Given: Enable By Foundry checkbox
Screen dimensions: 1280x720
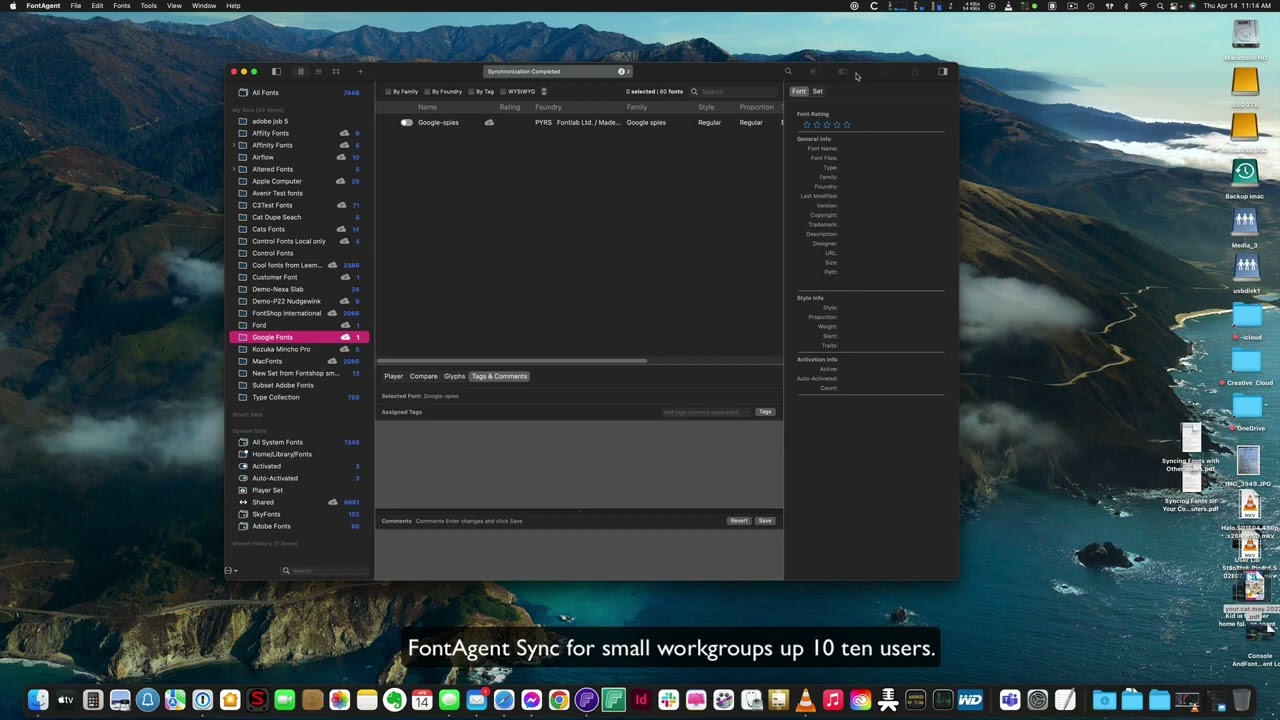Looking at the screenshot, I should (x=427, y=91).
